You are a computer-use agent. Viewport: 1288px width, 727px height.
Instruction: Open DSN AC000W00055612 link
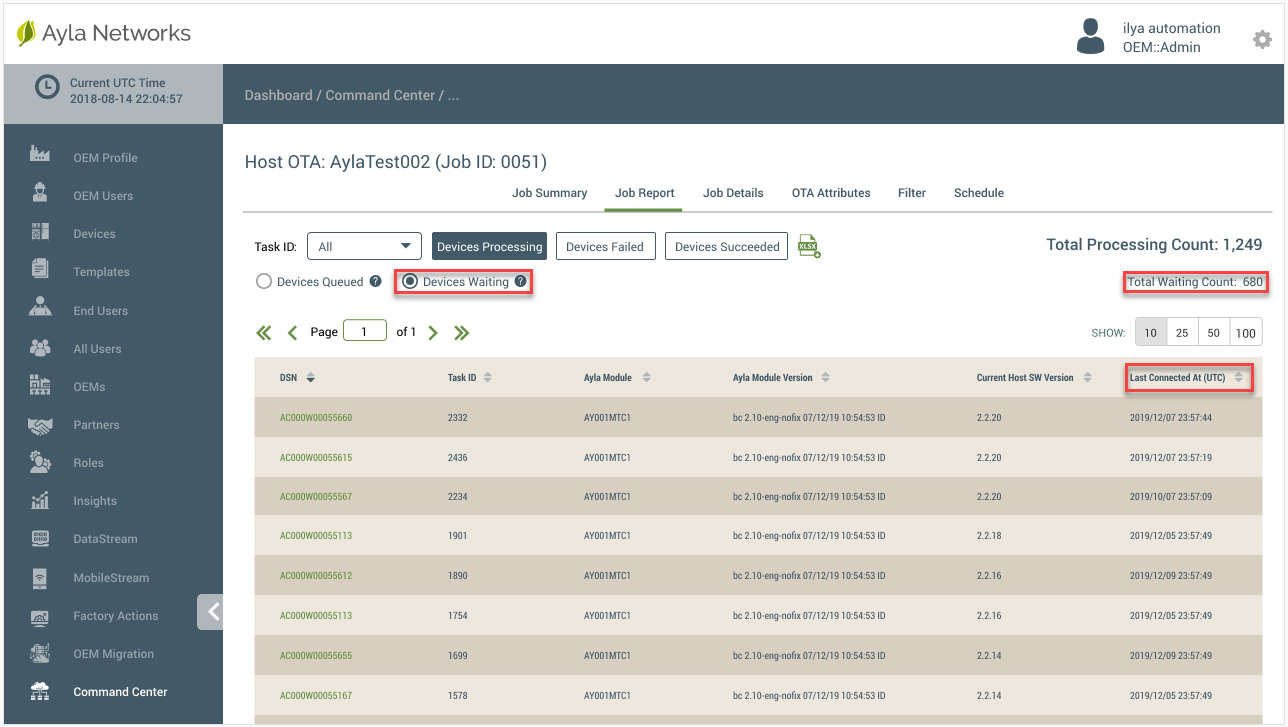tap(316, 576)
